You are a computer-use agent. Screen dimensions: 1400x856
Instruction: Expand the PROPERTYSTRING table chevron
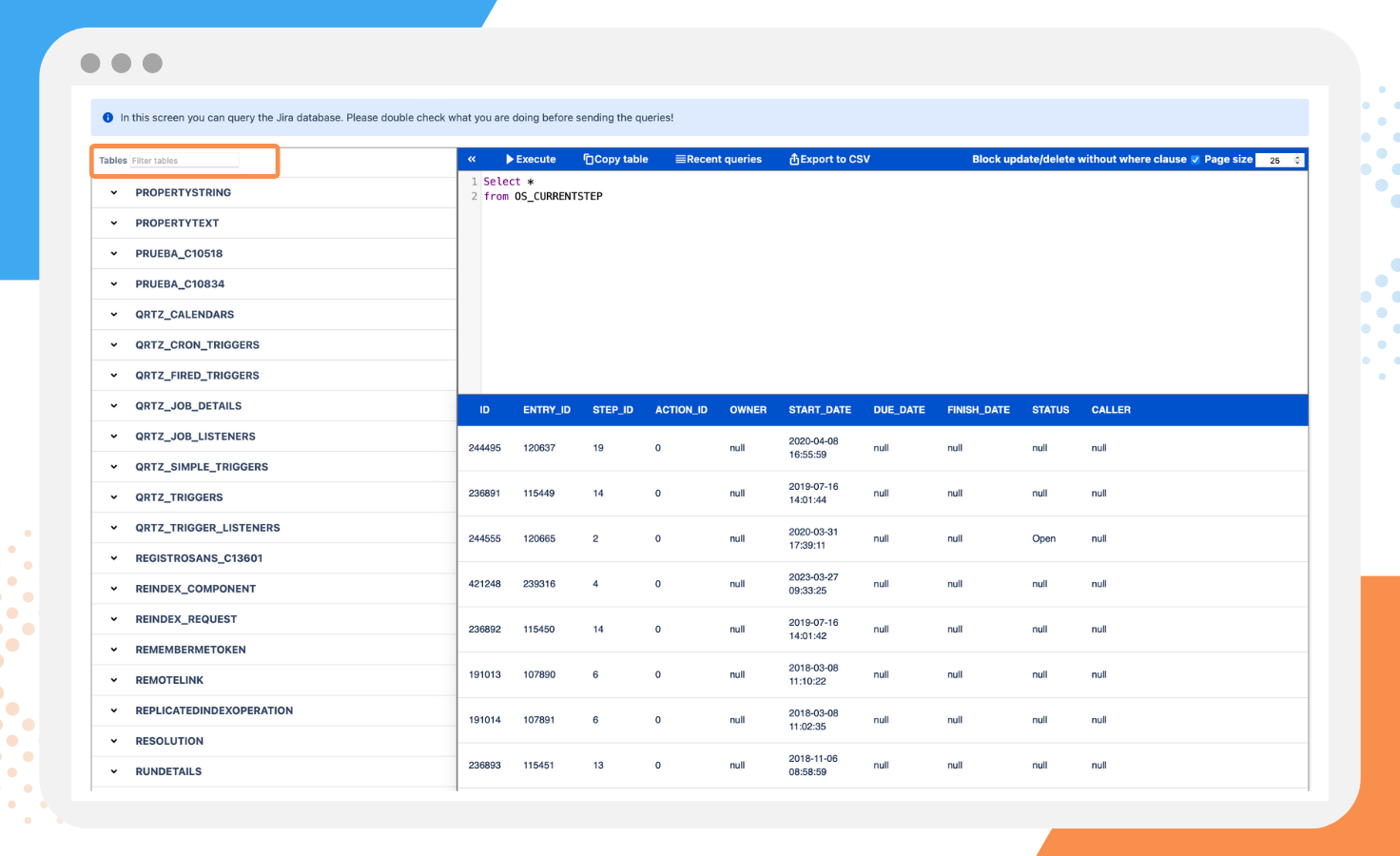[114, 192]
